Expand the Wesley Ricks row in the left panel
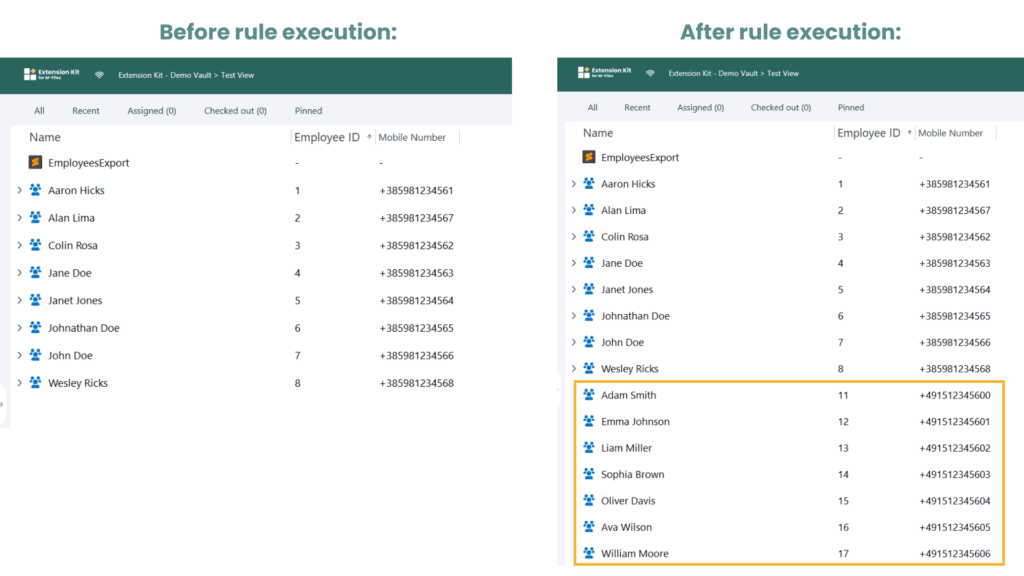 [19, 383]
